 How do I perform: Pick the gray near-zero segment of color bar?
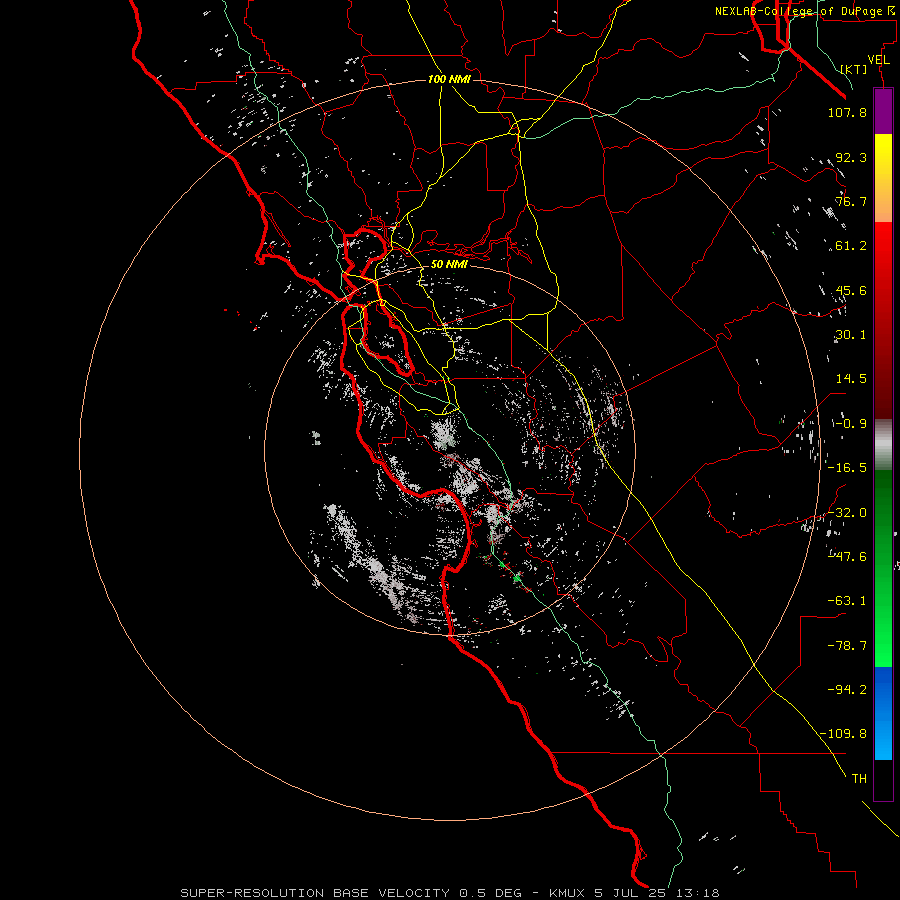pyautogui.click(x=883, y=445)
